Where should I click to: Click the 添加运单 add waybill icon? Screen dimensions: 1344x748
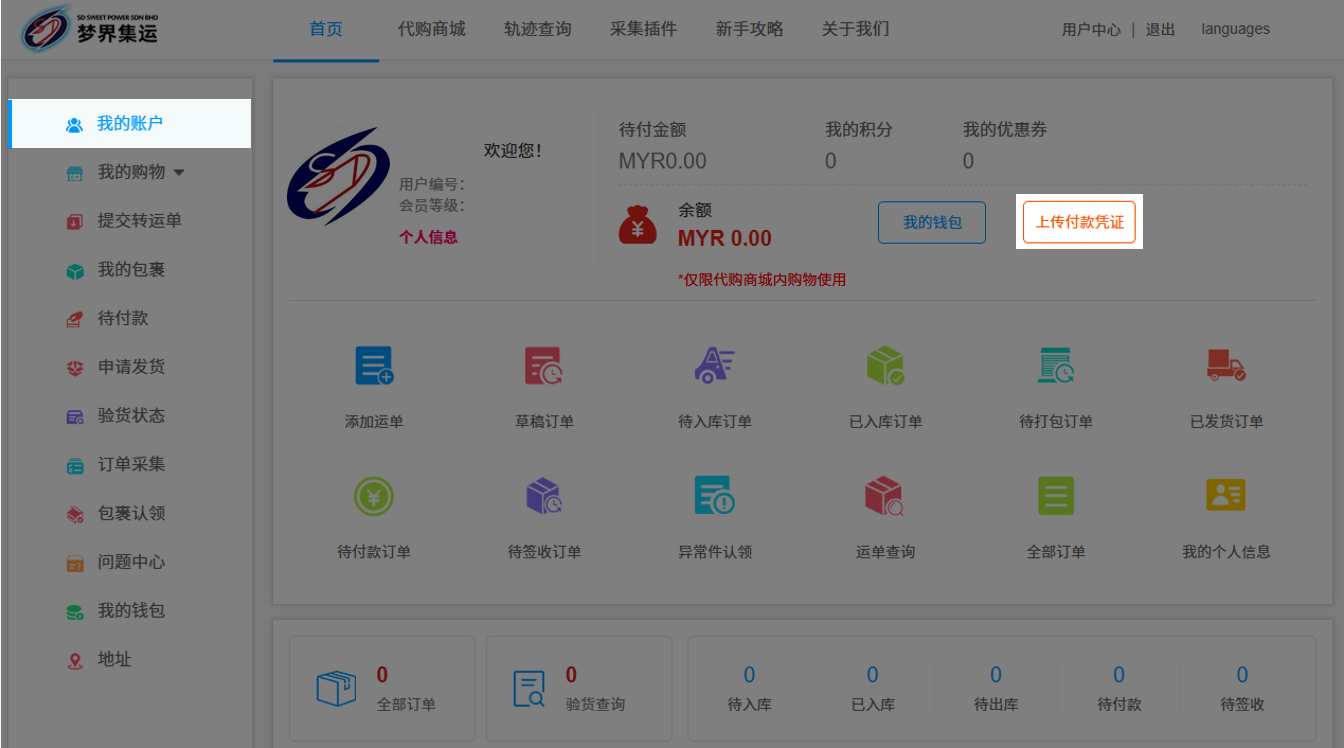374,367
